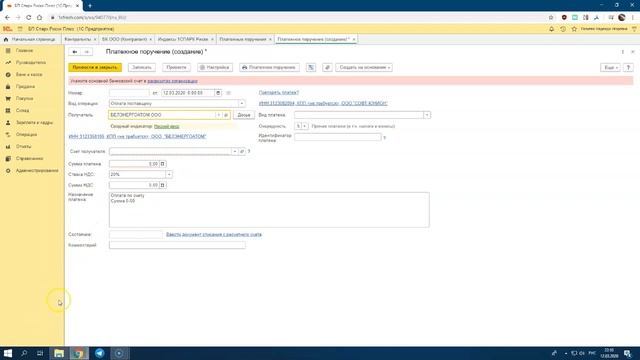Viewport: 640px width, 360px height.
Task: Switch to the "Платежные поручения" list tab
Action: point(242,39)
